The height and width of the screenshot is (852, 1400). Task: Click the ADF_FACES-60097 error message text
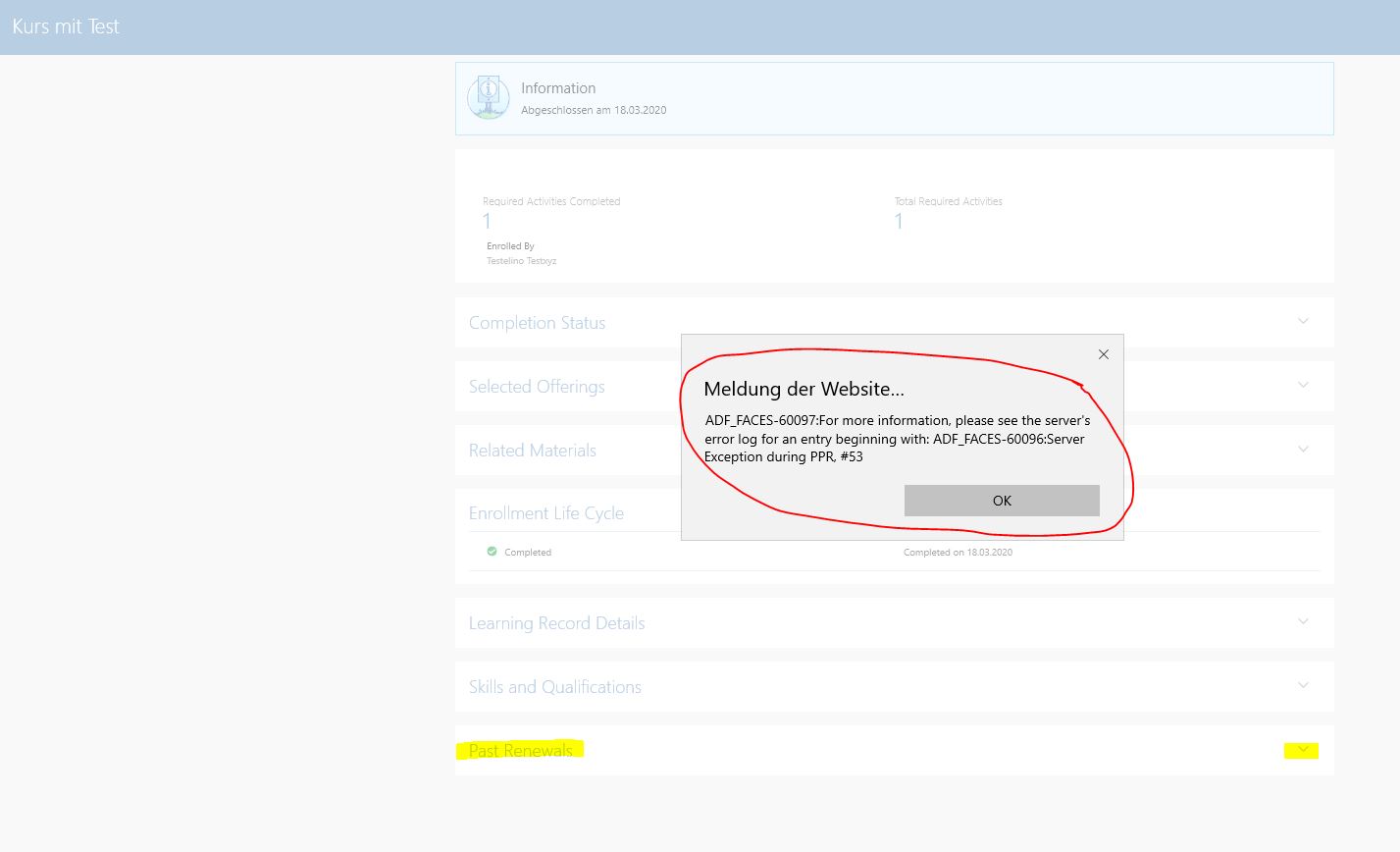[x=898, y=438]
